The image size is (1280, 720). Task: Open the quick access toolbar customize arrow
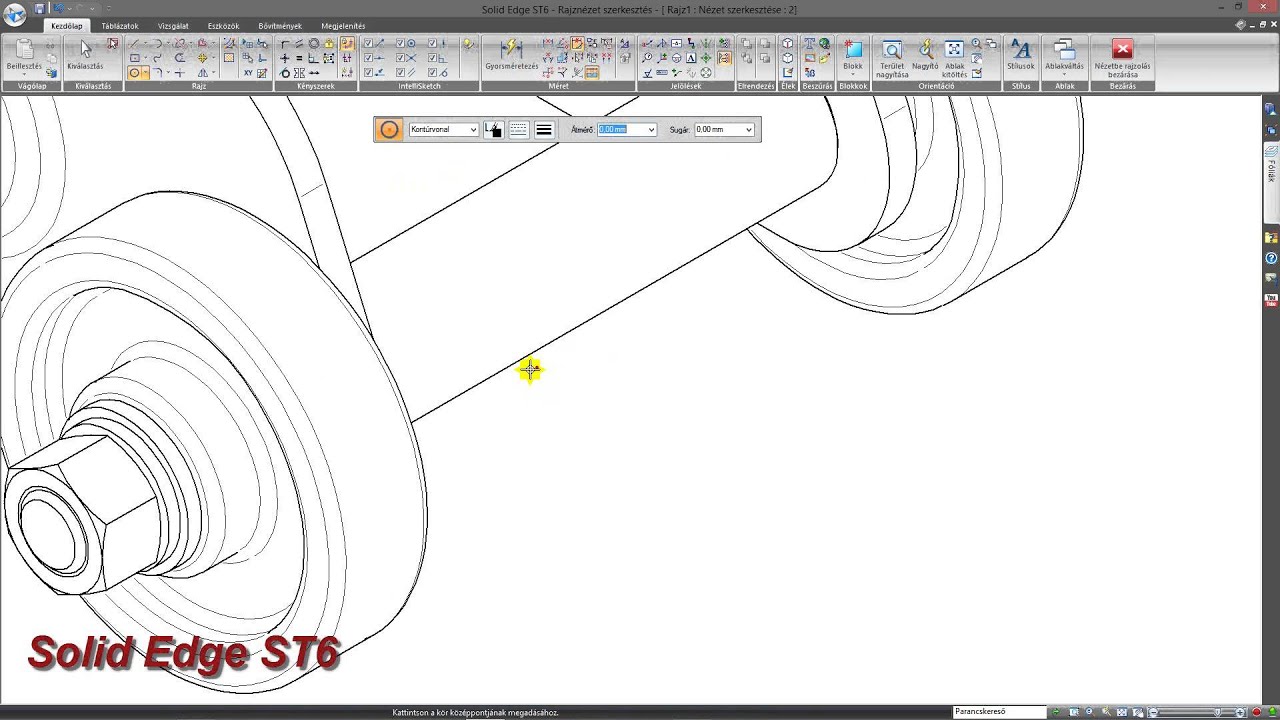click(x=109, y=8)
